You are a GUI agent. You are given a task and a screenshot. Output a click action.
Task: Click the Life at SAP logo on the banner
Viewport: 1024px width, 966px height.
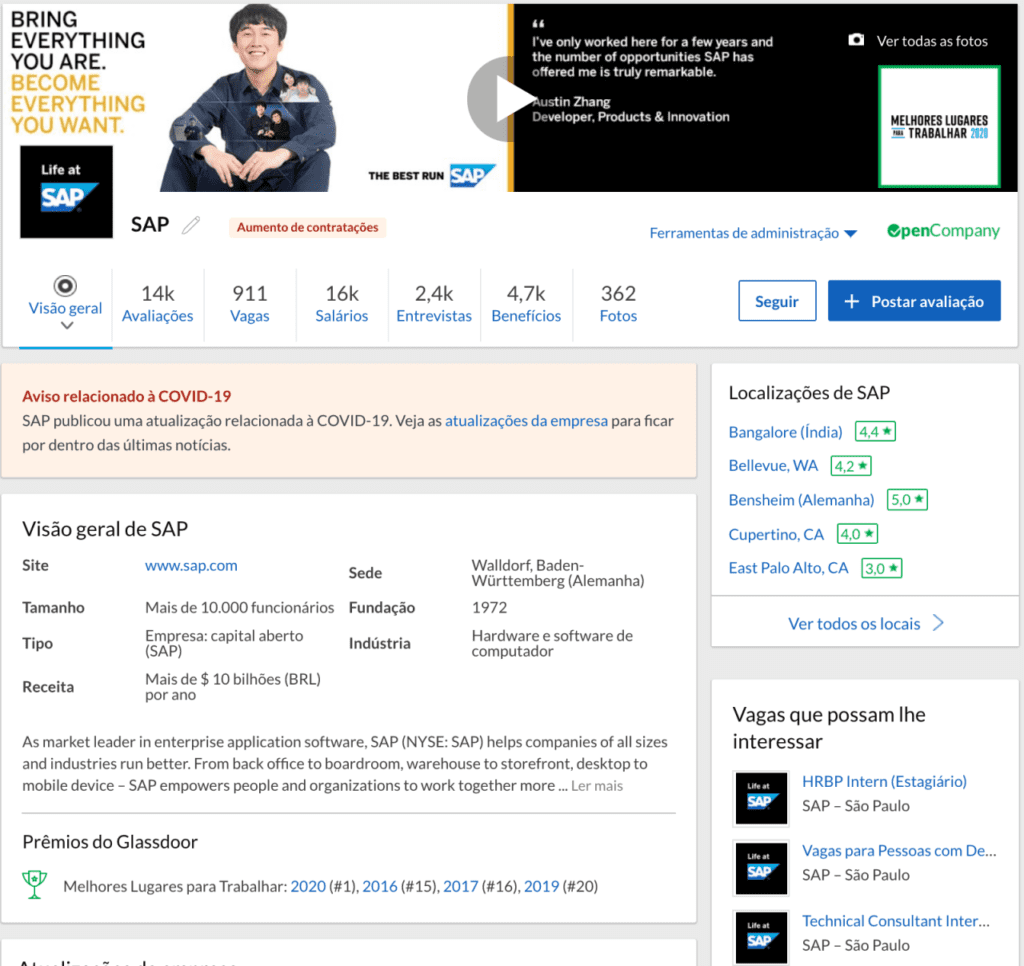[66, 190]
